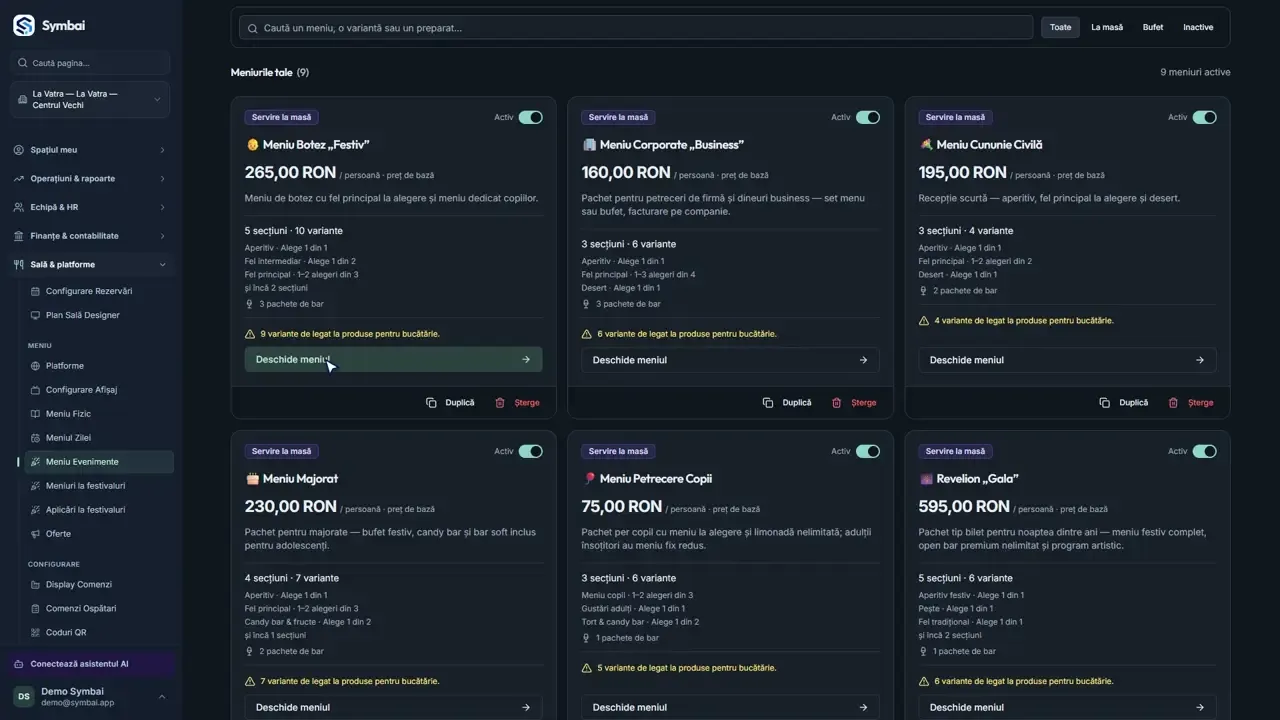Expand the Spațiul meu section
This screenshot has width=1280, height=720.
(x=90, y=150)
